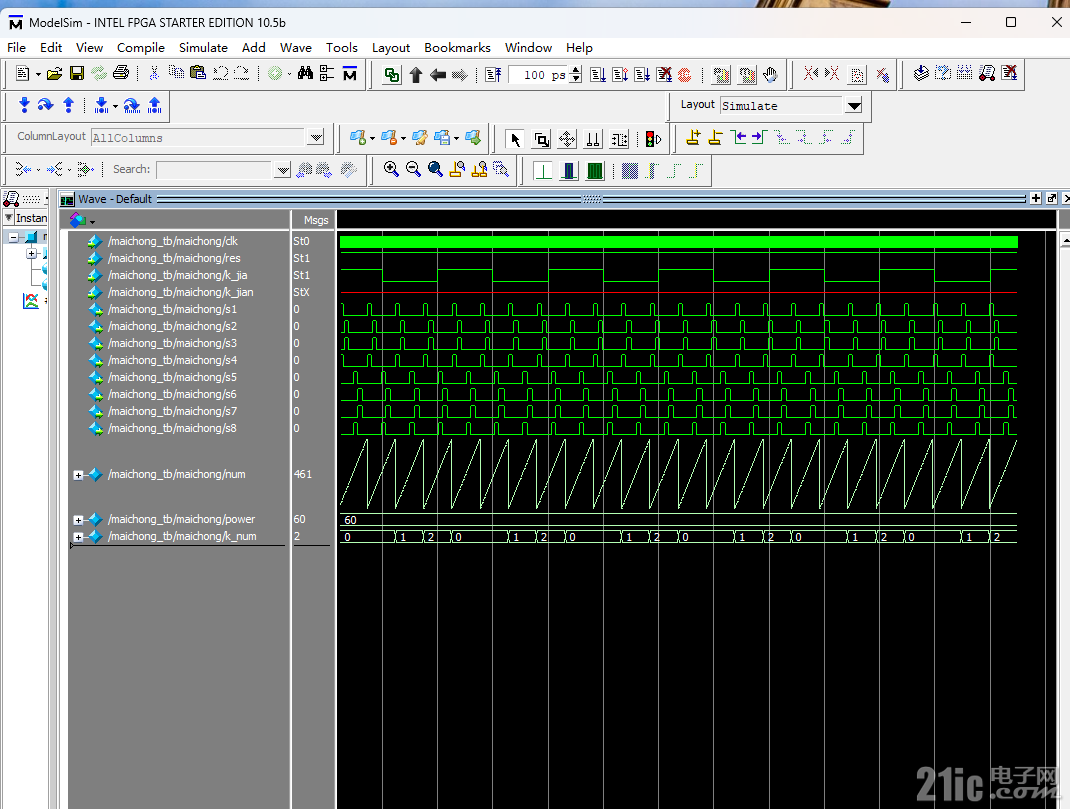
Task: Increase run length with stepper up arrow
Action: tap(576, 70)
